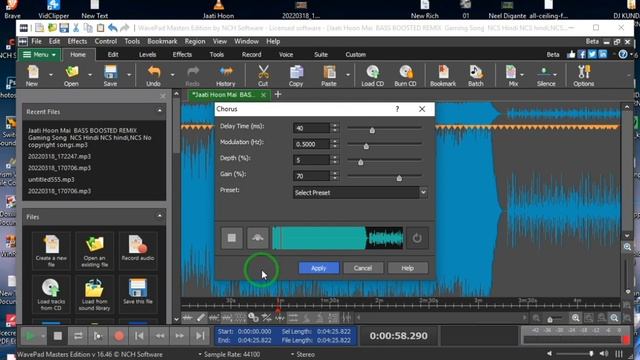Click the Save toolbar icon
This screenshot has width=640, height=360.
coord(110,76)
